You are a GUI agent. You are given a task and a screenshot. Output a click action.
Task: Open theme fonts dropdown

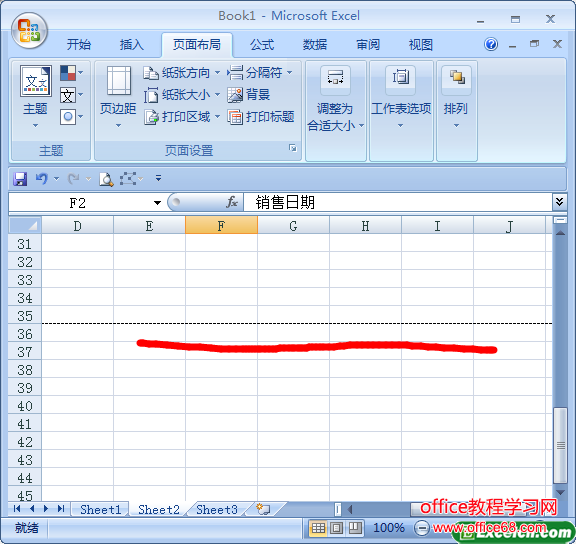(x=71, y=95)
